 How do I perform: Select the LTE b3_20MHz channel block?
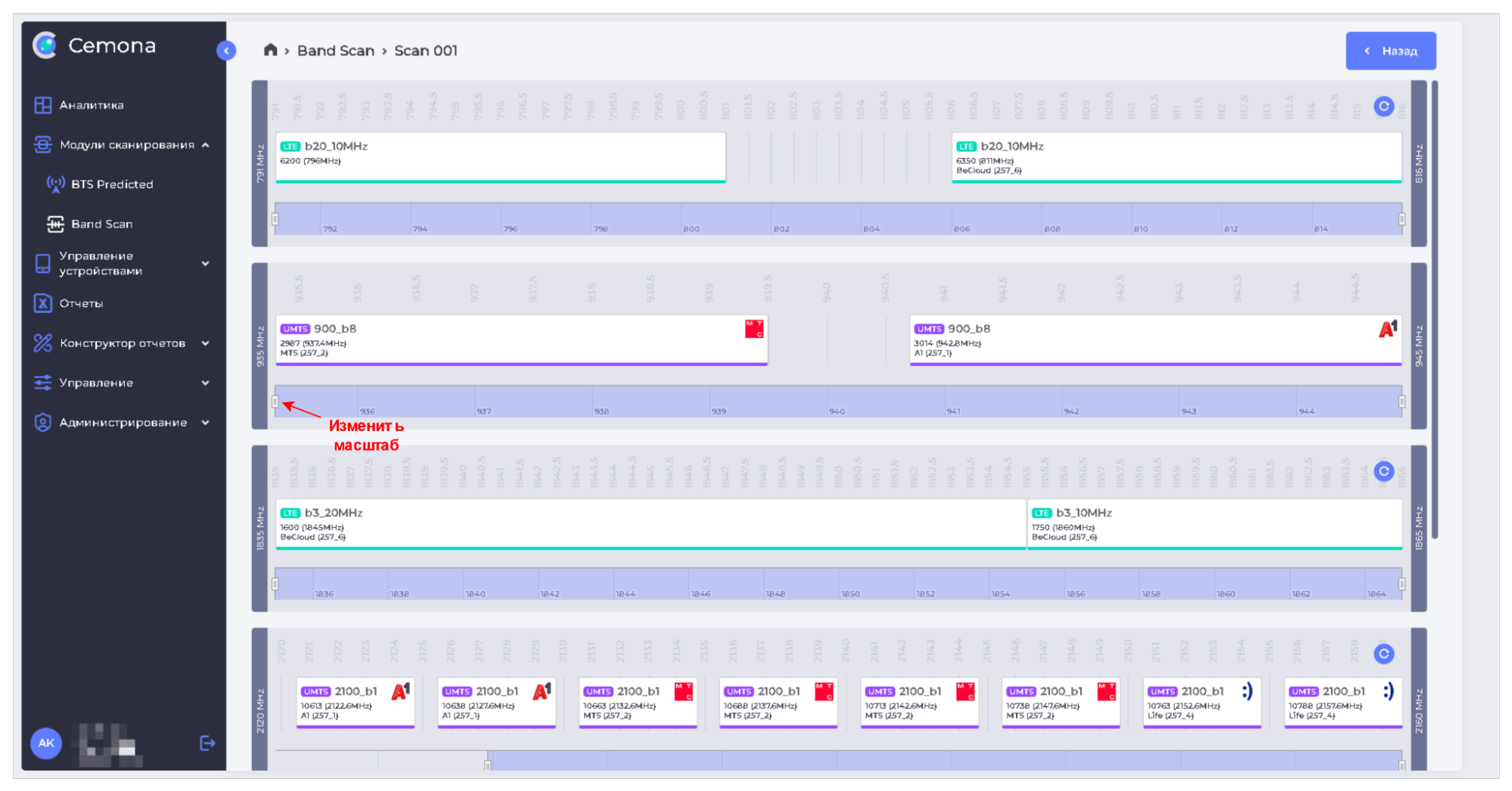[650, 523]
